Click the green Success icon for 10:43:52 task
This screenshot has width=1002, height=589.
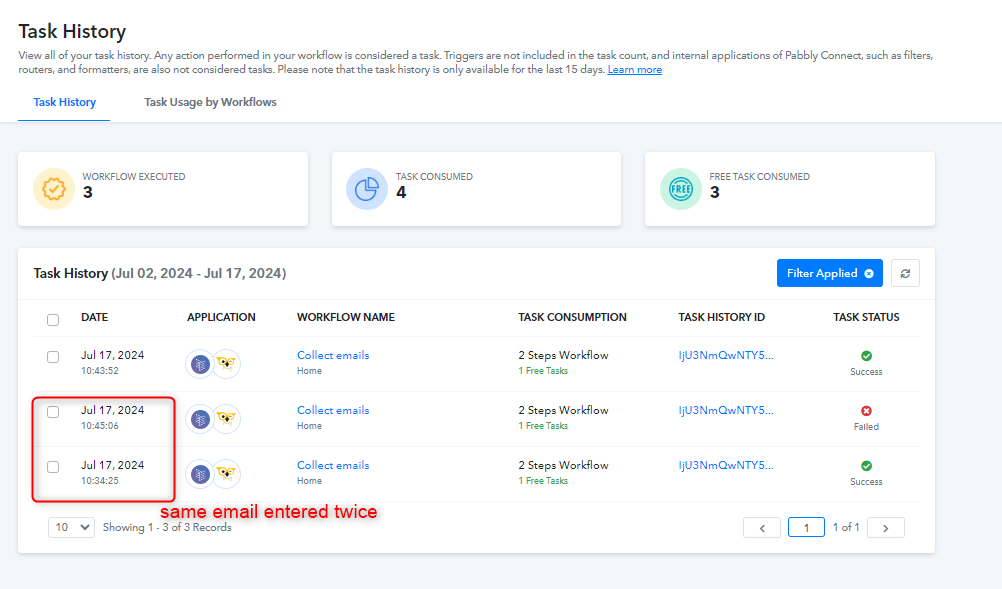tap(867, 356)
